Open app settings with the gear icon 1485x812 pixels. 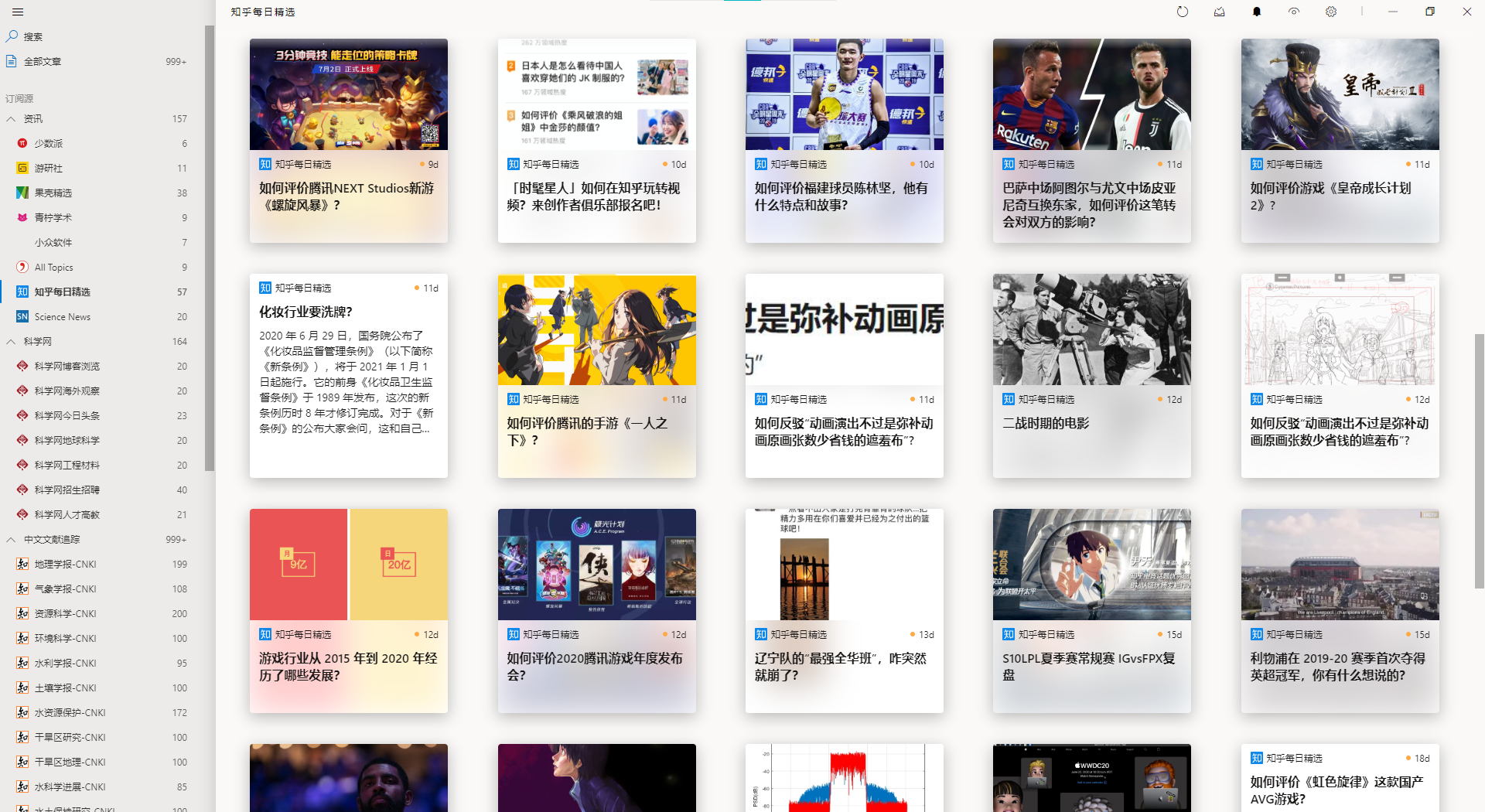pos(1330,12)
